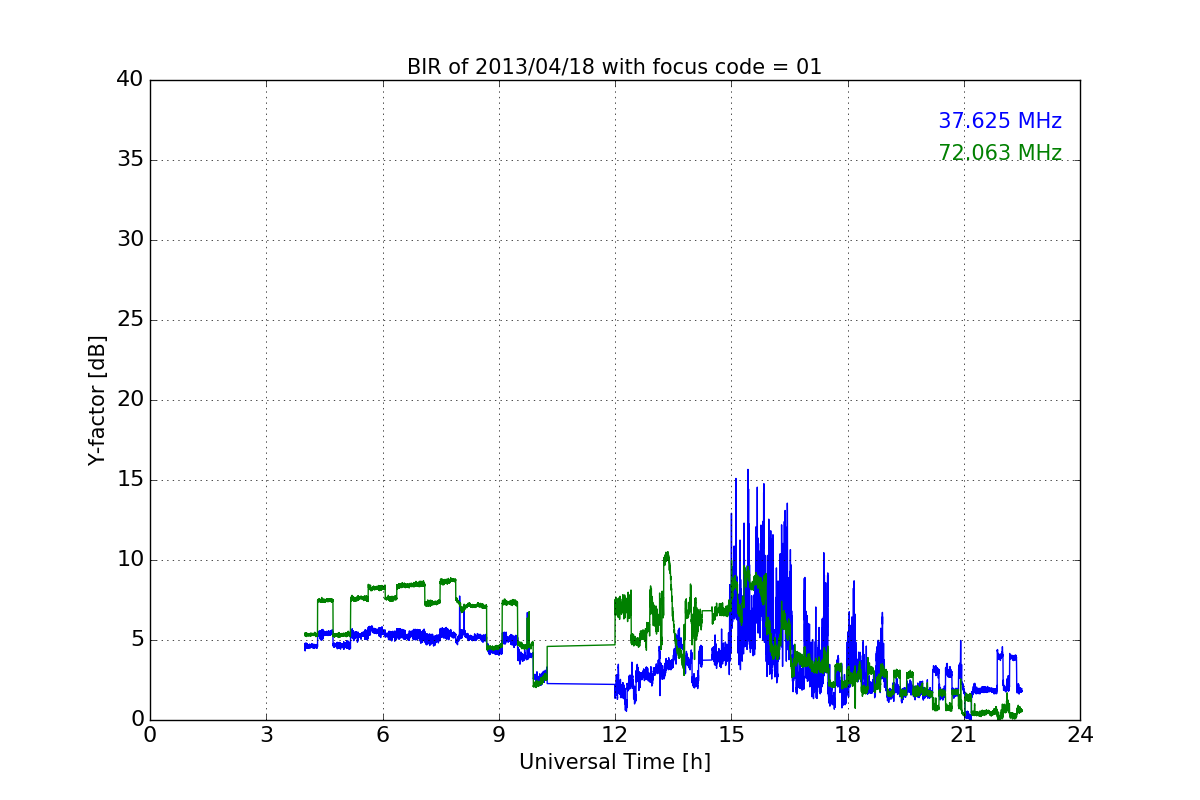Click the y-axis tick label 10

130,560
